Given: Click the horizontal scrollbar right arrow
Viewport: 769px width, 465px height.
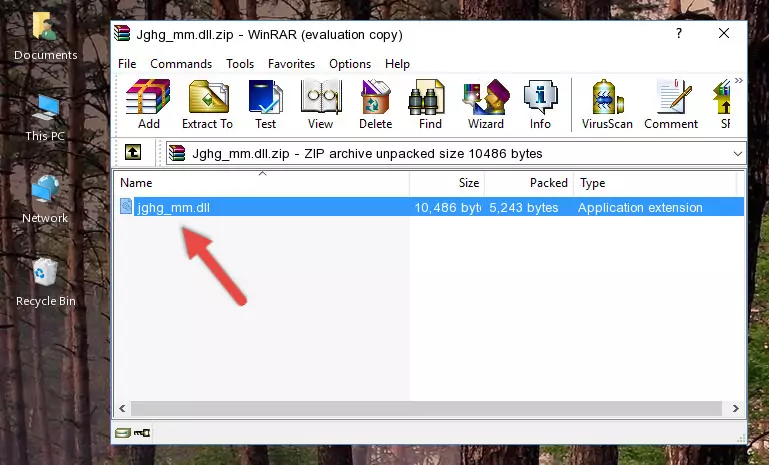Looking at the screenshot, I should (735, 408).
